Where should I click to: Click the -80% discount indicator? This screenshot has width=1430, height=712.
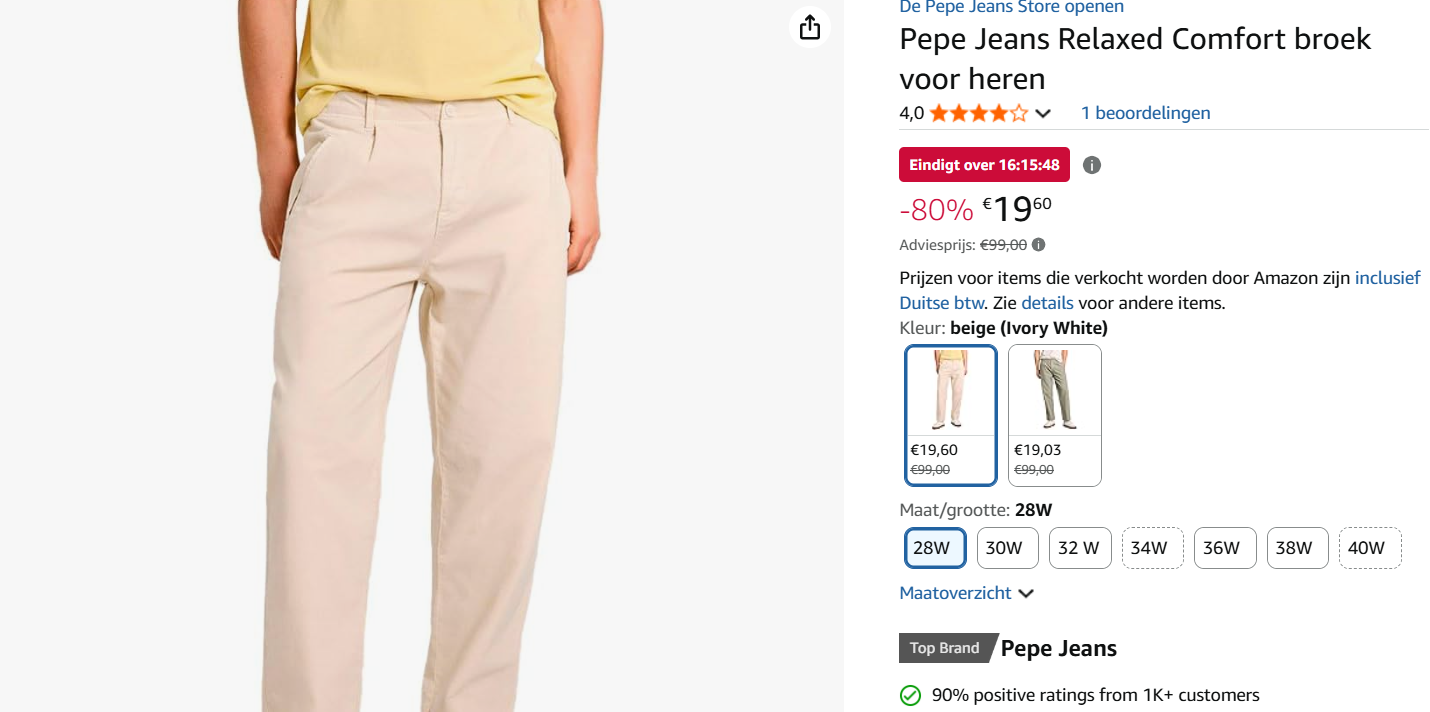coord(935,210)
